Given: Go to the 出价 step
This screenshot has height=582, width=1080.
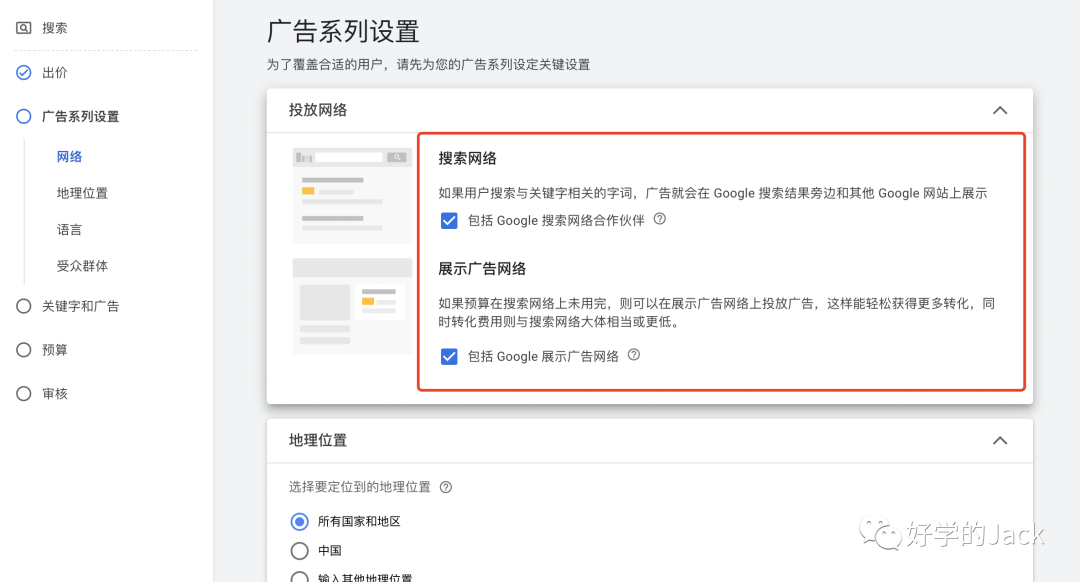Looking at the screenshot, I should click(54, 72).
